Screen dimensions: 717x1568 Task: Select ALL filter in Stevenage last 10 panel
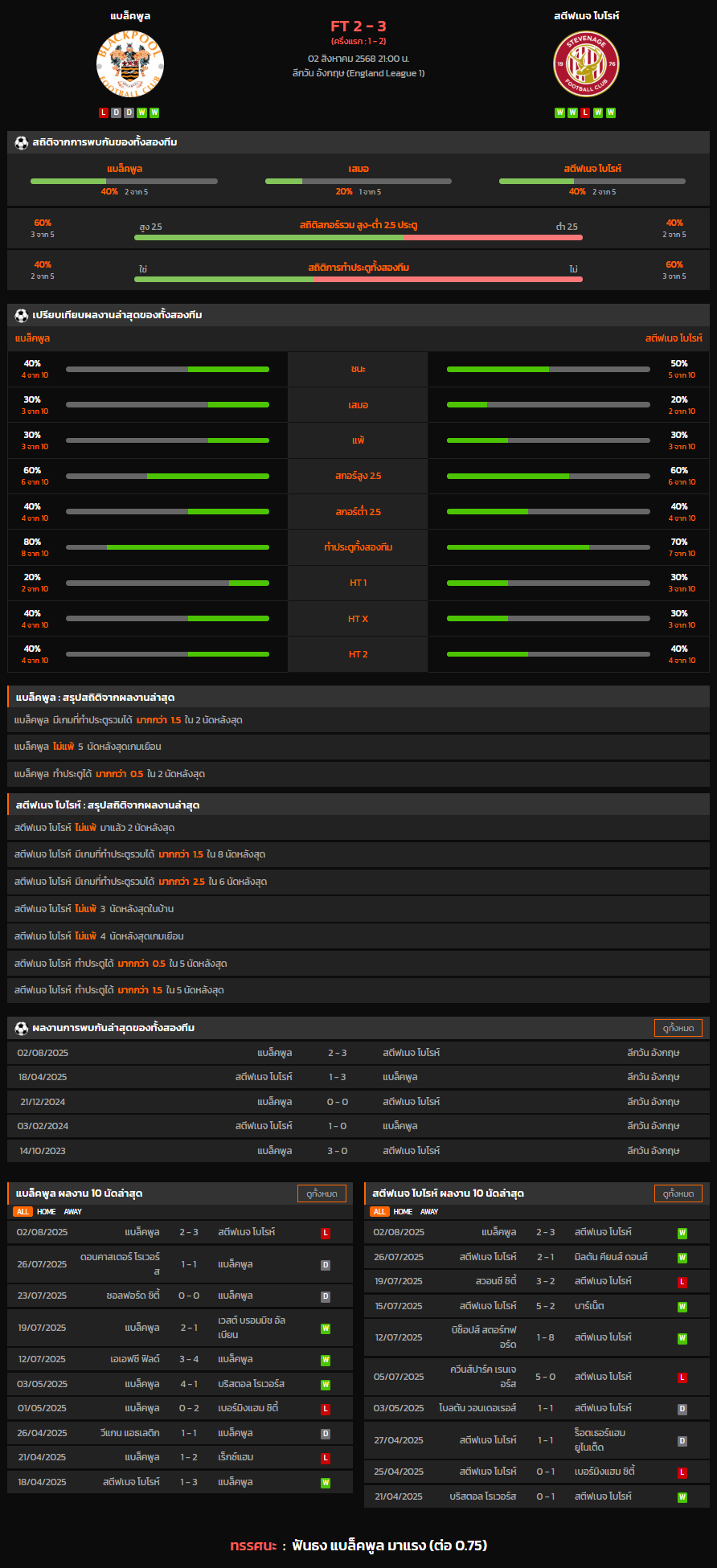(379, 1211)
